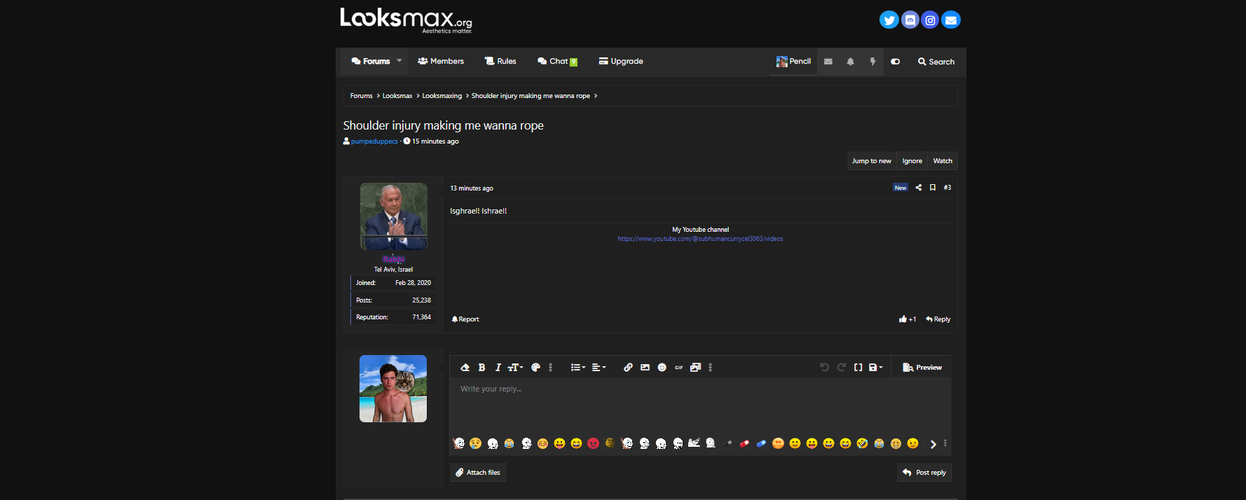Open the text color palette
1246x500 pixels.
pos(535,368)
